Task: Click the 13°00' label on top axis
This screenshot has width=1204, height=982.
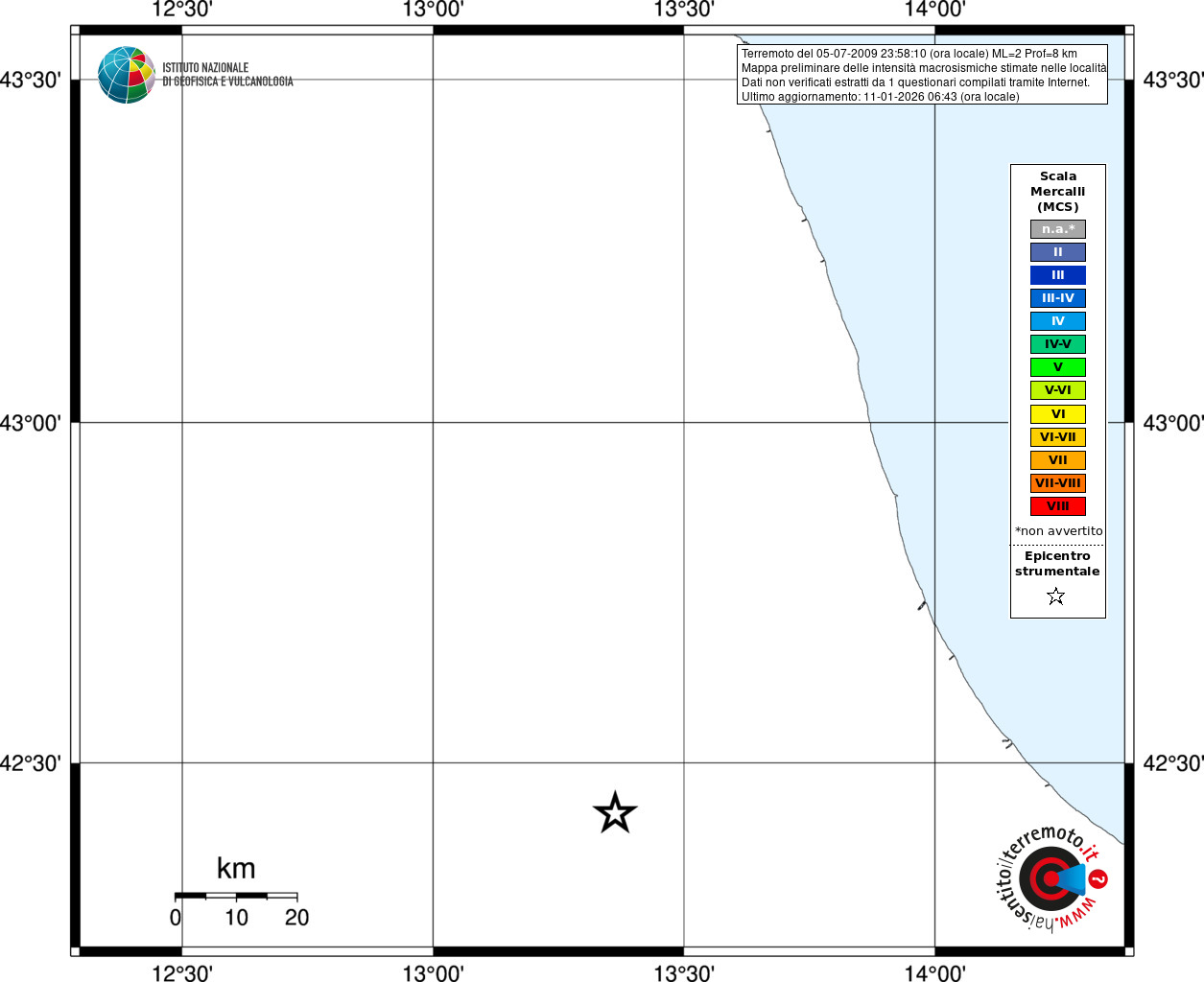Action: [433, 10]
